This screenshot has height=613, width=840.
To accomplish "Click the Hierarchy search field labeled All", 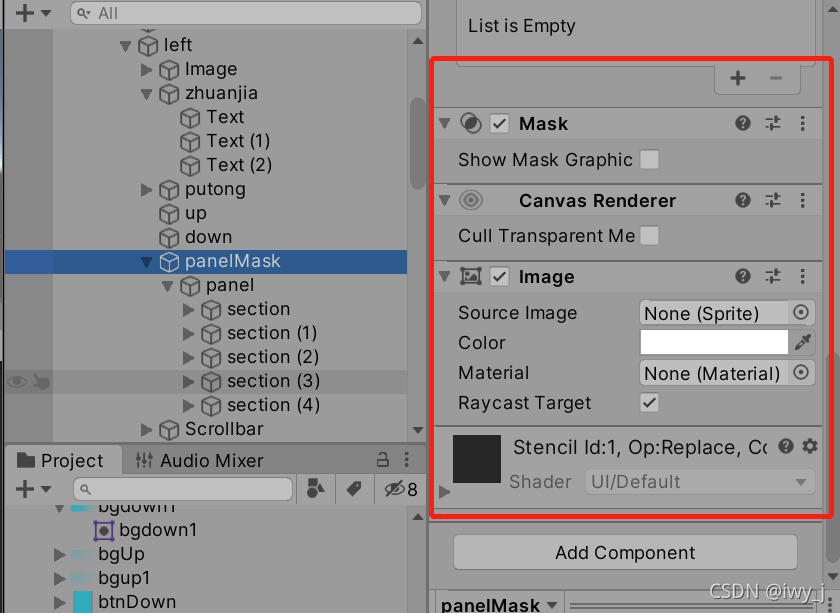I will tap(245, 15).
